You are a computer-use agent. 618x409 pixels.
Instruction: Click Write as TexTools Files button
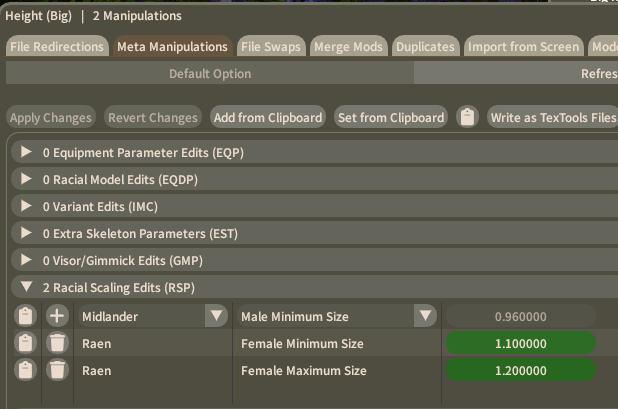point(553,117)
